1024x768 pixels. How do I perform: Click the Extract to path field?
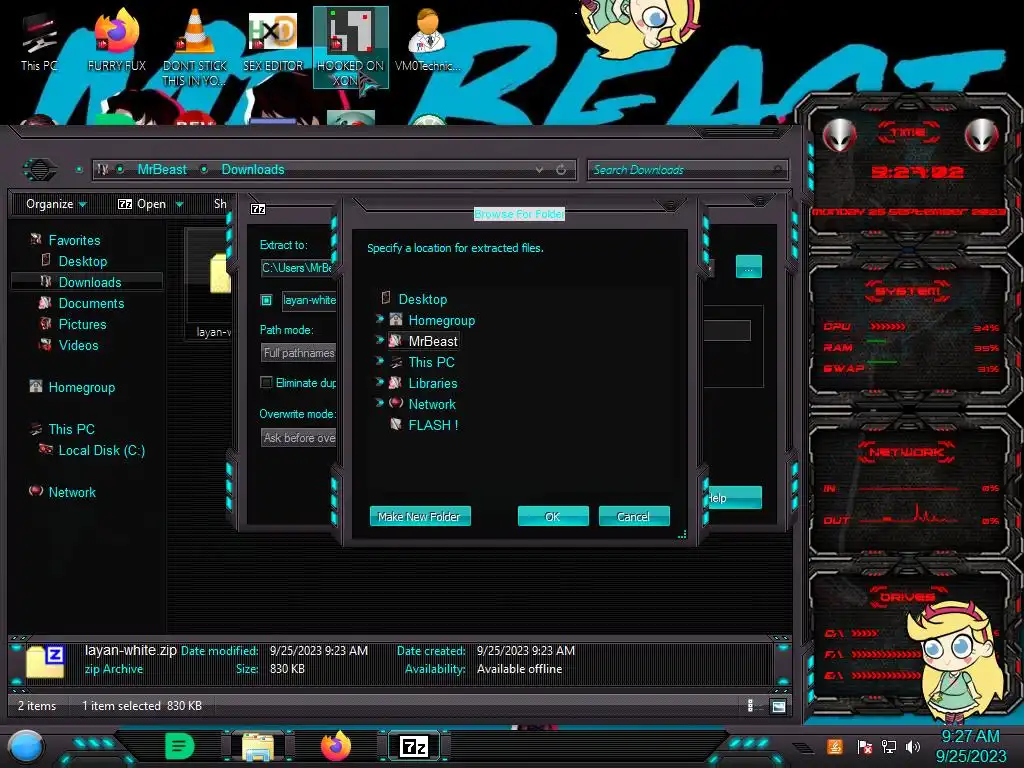pyautogui.click(x=298, y=268)
